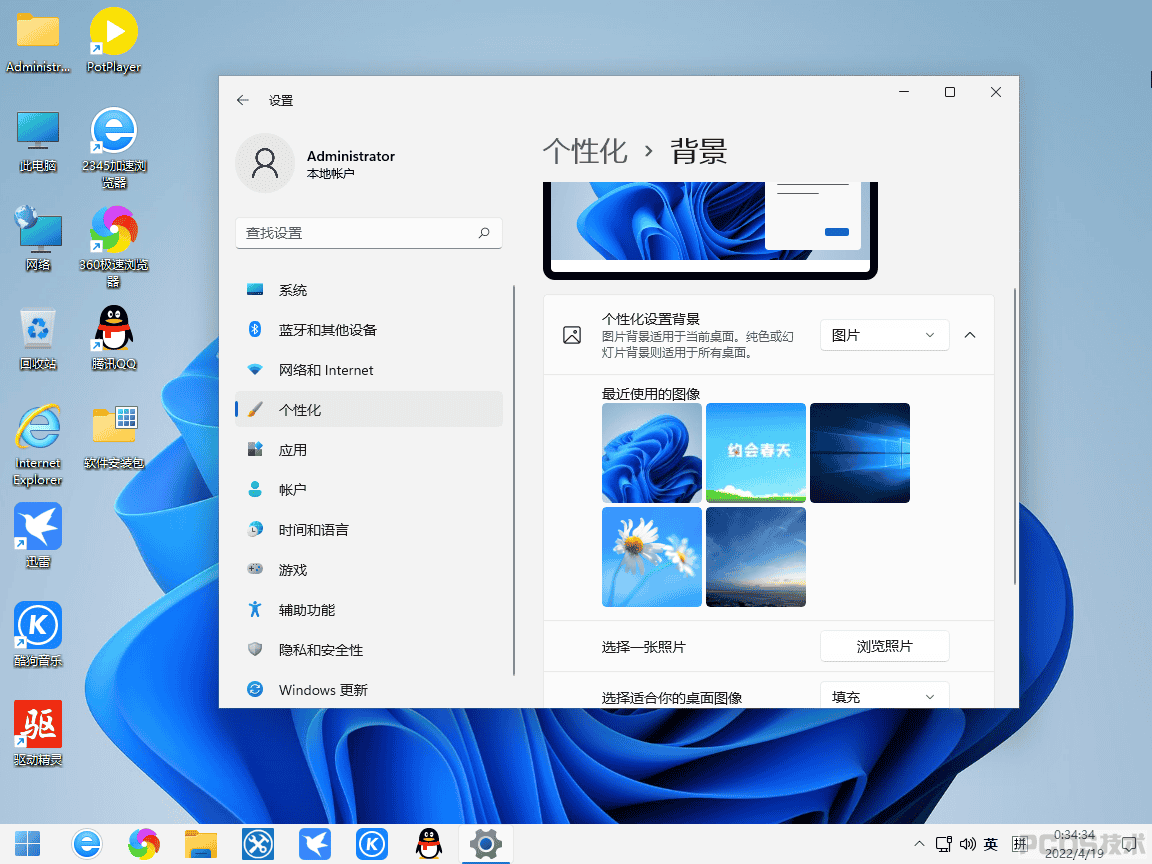Open 腾讯QQ desktop shortcut
This screenshot has height=864, width=1152.
(114, 338)
